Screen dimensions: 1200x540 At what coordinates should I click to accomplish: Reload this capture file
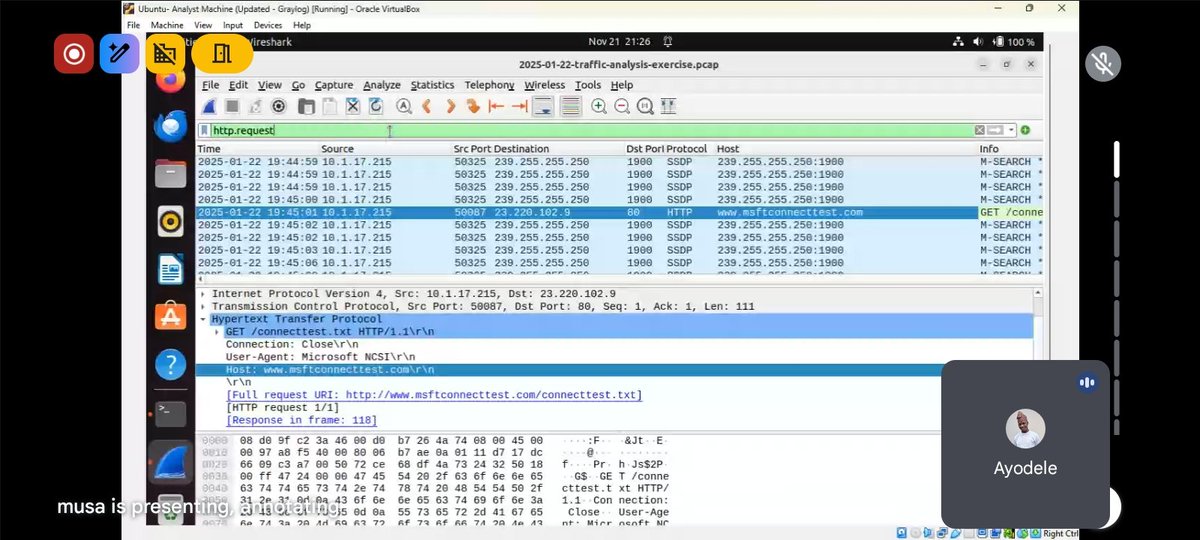pos(376,106)
